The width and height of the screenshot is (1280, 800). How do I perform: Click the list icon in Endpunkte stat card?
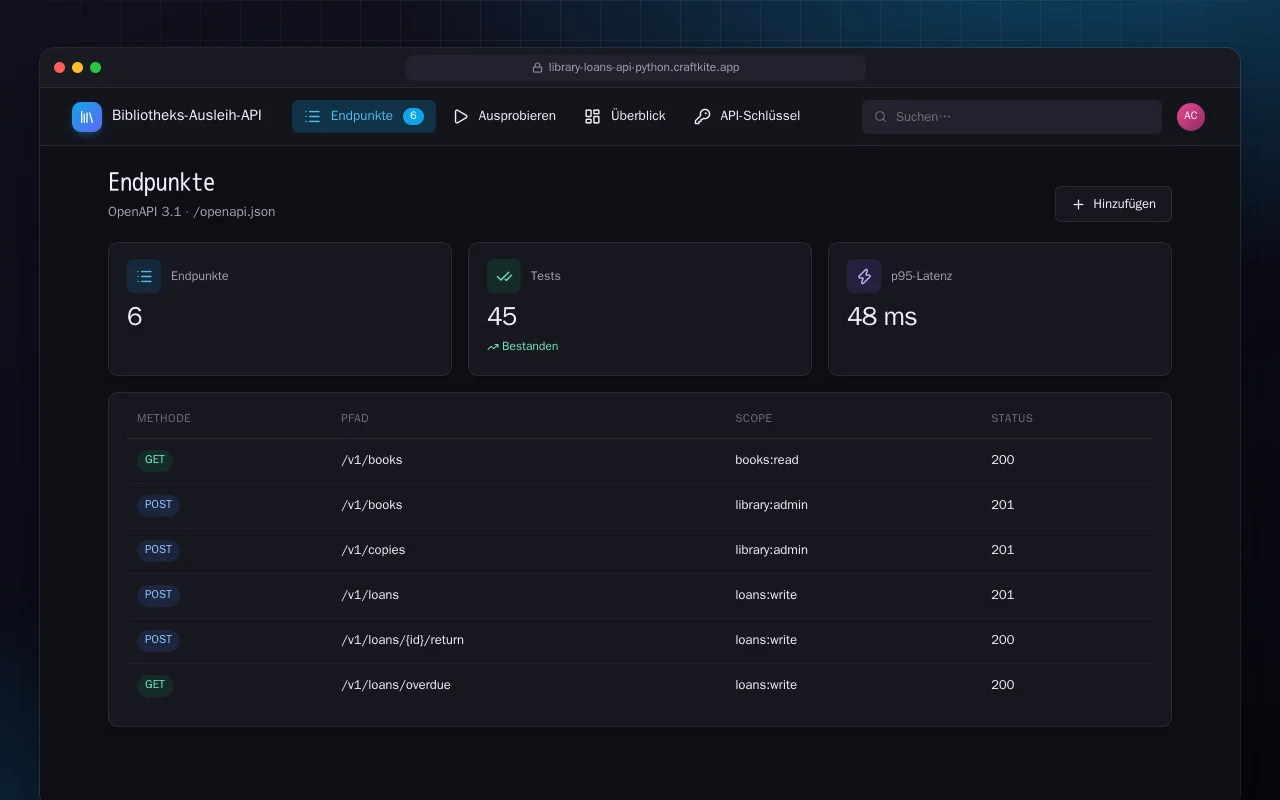(144, 276)
